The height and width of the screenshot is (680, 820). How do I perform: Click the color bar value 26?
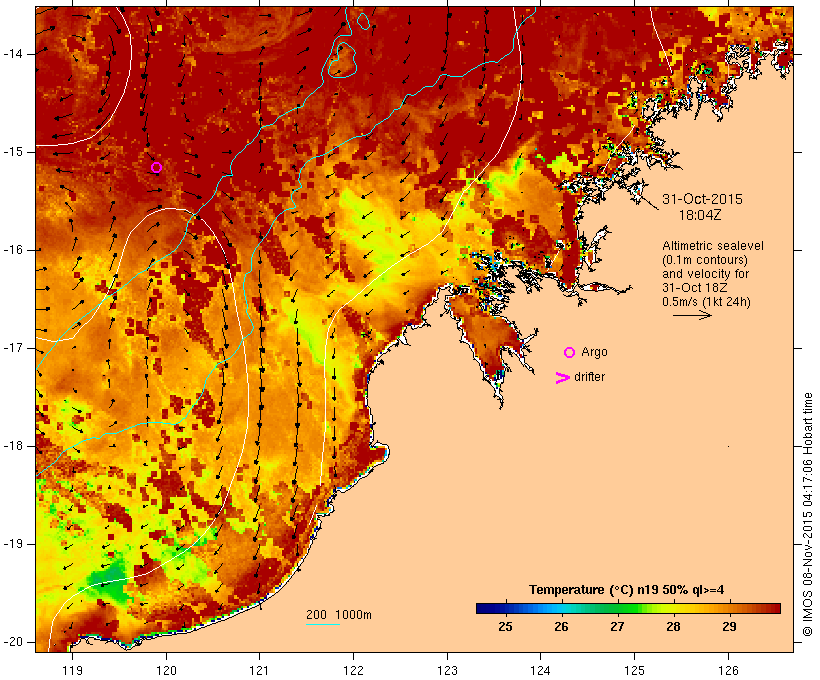click(x=561, y=627)
